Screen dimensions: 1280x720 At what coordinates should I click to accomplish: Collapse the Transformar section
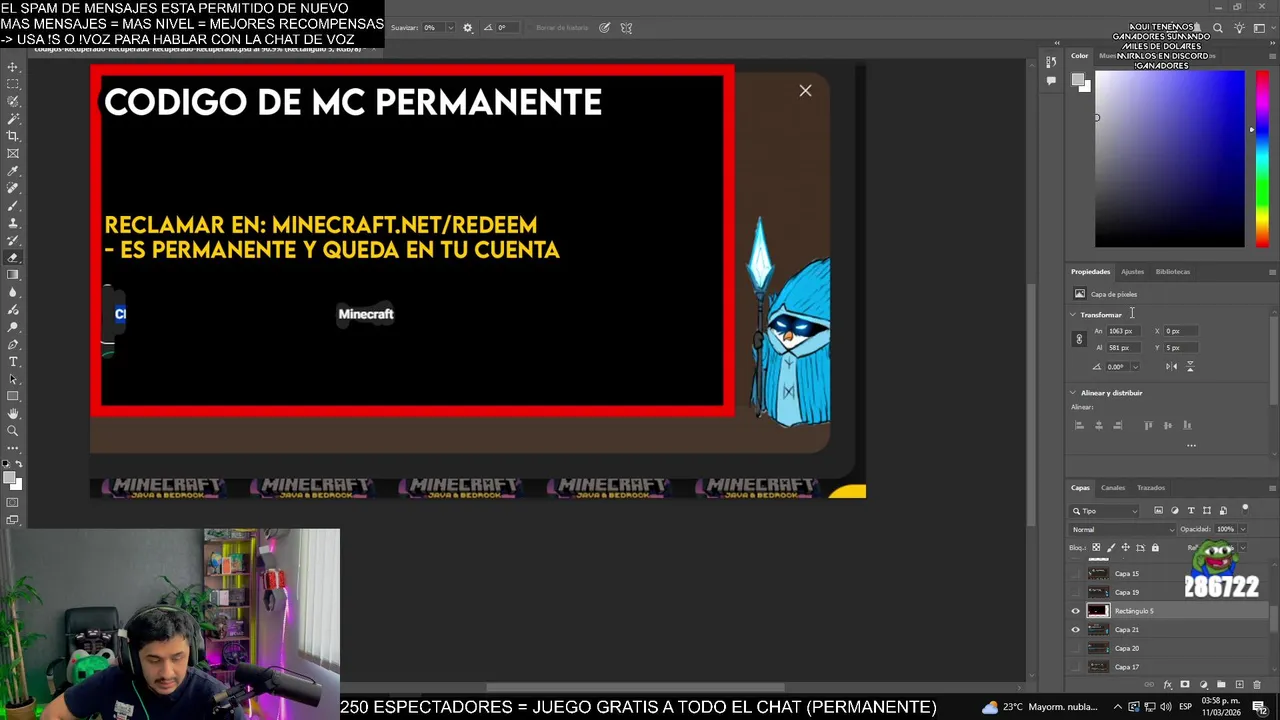(1074, 315)
